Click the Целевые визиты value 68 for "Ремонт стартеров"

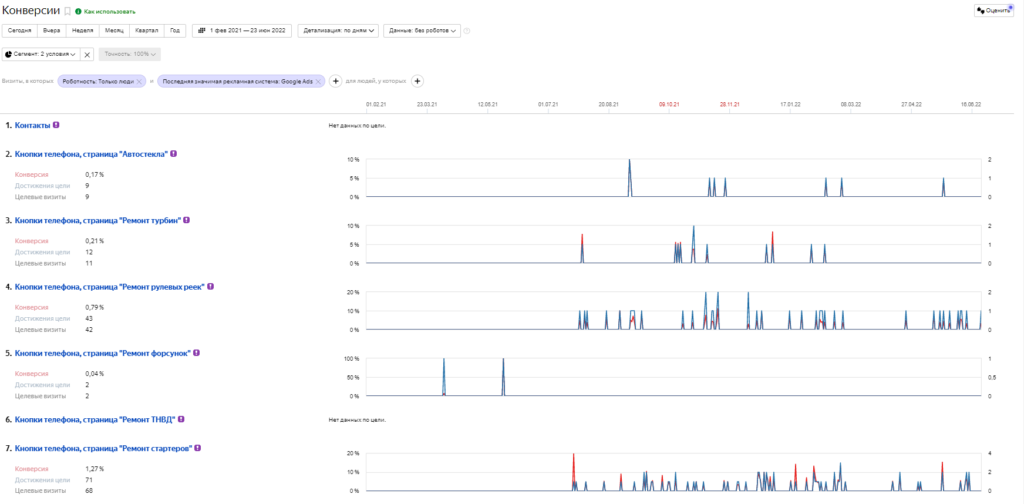click(x=89, y=490)
